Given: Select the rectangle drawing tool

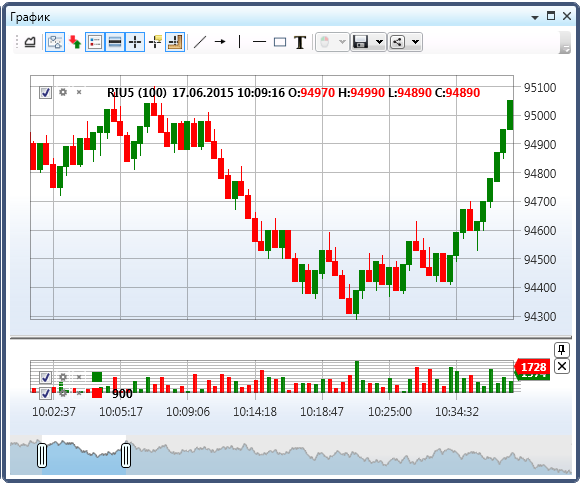Looking at the screenshot, I should (x=280, y=42).
